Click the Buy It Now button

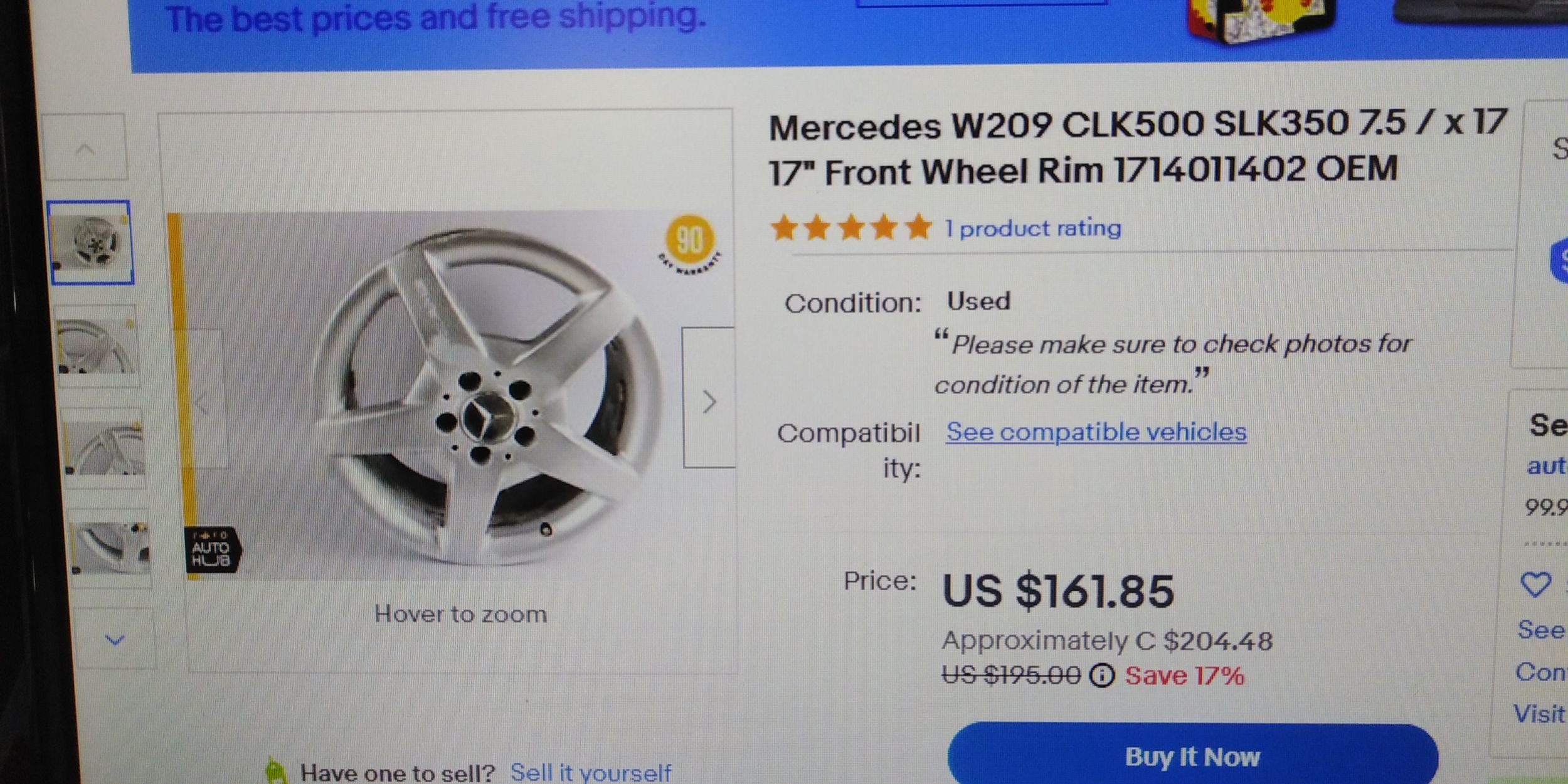coord(1193,755)
